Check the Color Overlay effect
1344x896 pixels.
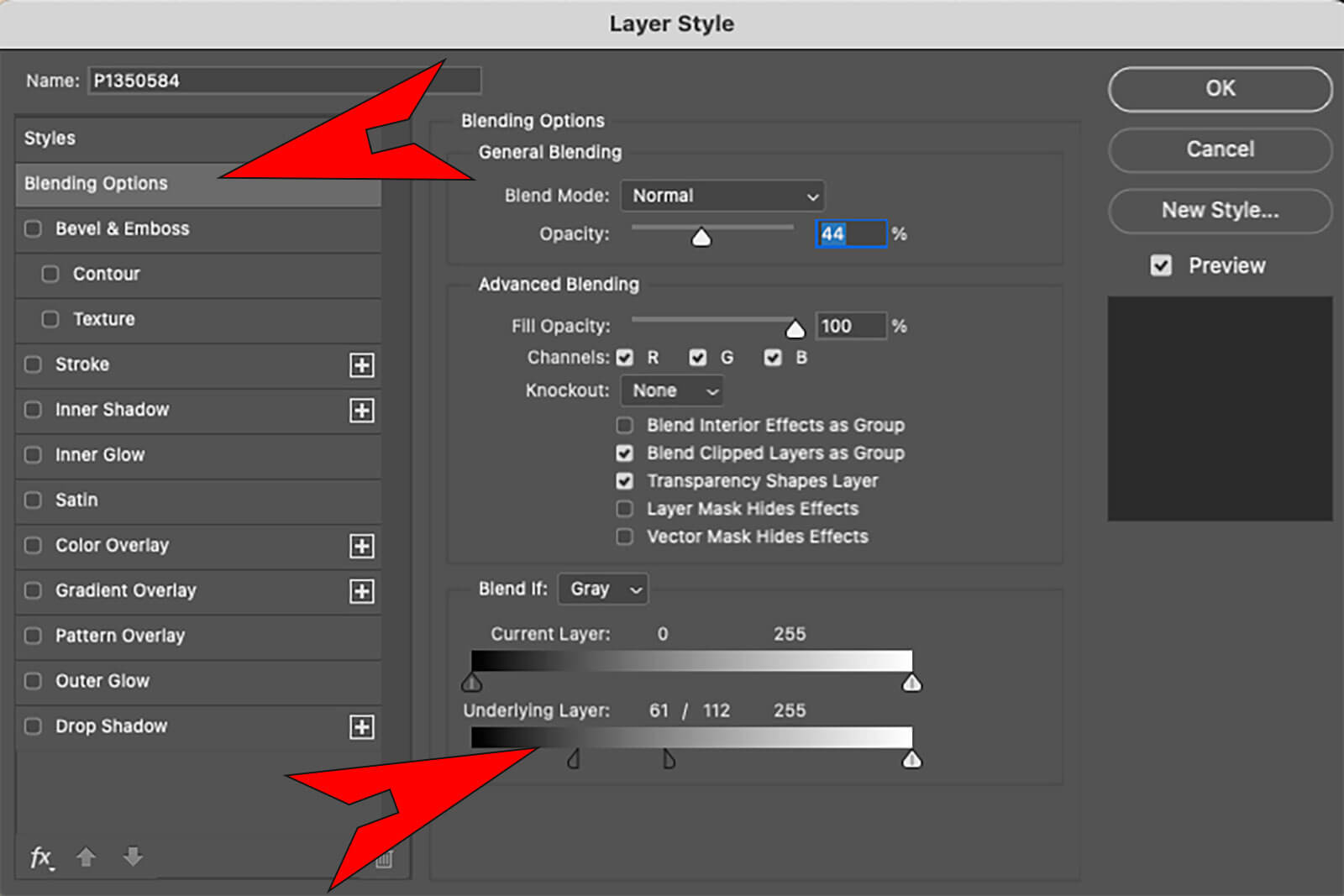tap(34, 546)
